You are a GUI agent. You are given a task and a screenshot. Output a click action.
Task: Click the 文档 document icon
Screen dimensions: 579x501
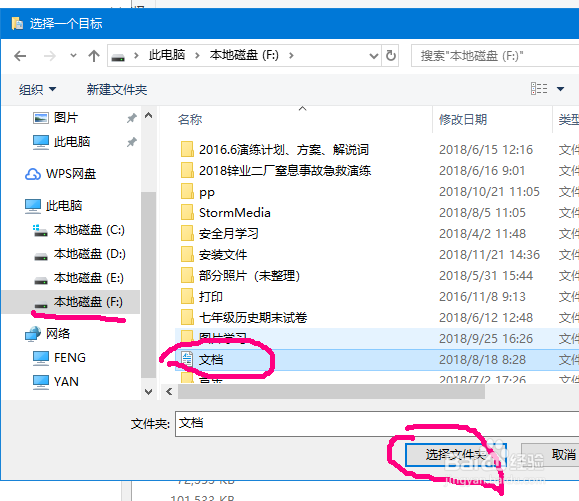pyautogui.click(x=187, y=359)
